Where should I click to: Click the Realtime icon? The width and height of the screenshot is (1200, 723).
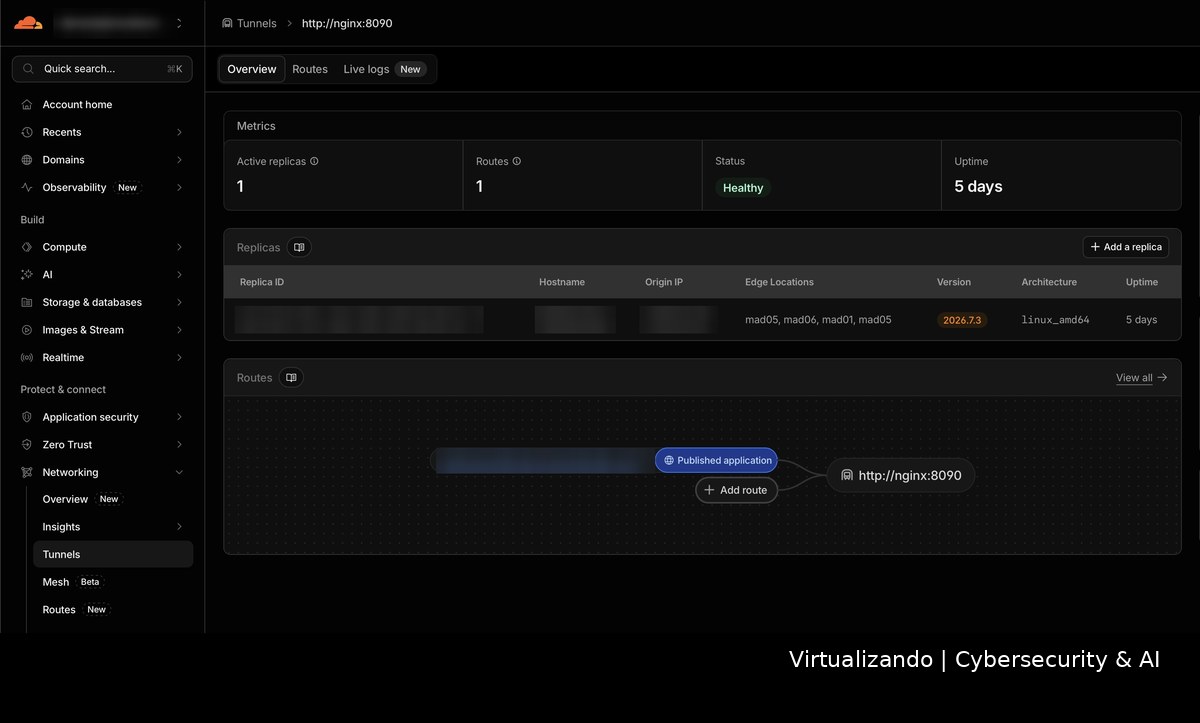click(27, 357)
